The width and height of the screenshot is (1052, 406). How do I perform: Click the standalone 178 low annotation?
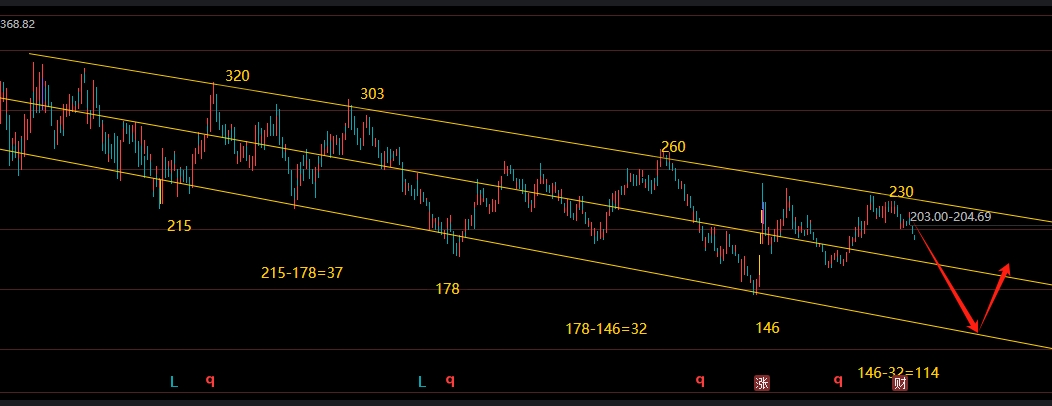(448, 289)
